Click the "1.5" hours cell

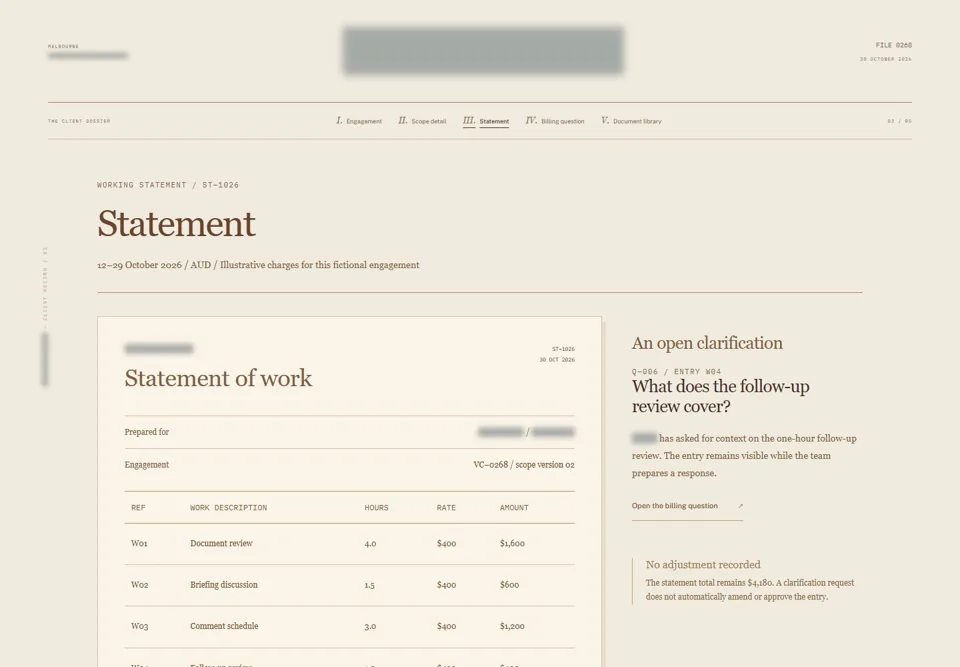pyautogui.click(x=369, y=585)
